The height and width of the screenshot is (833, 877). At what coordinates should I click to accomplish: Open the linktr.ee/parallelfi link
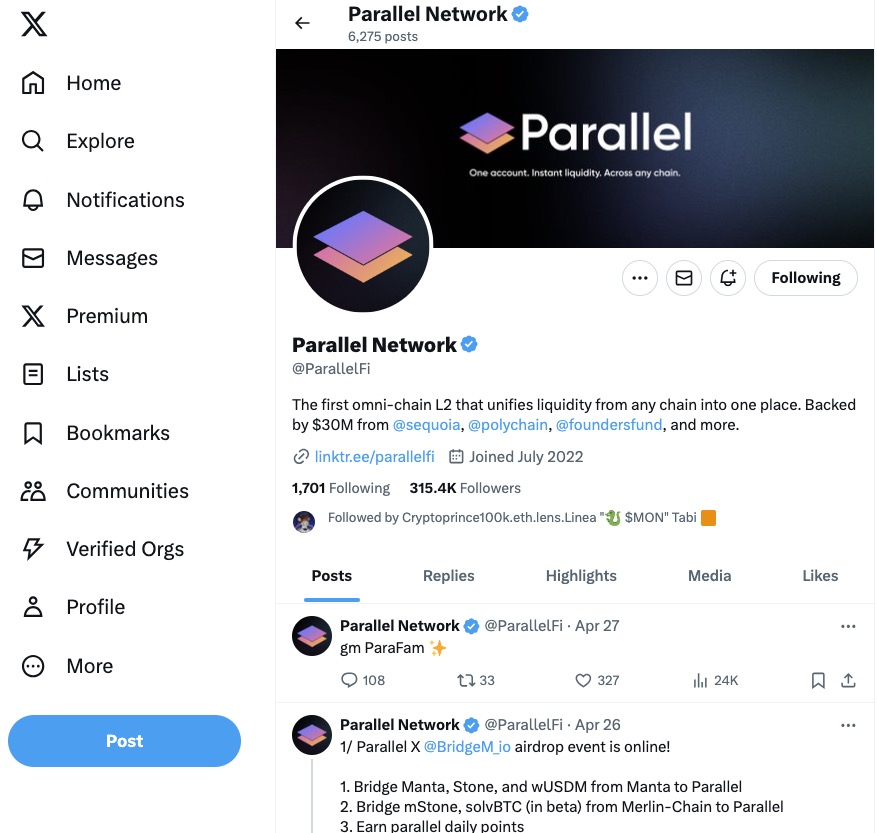point(374,457)
